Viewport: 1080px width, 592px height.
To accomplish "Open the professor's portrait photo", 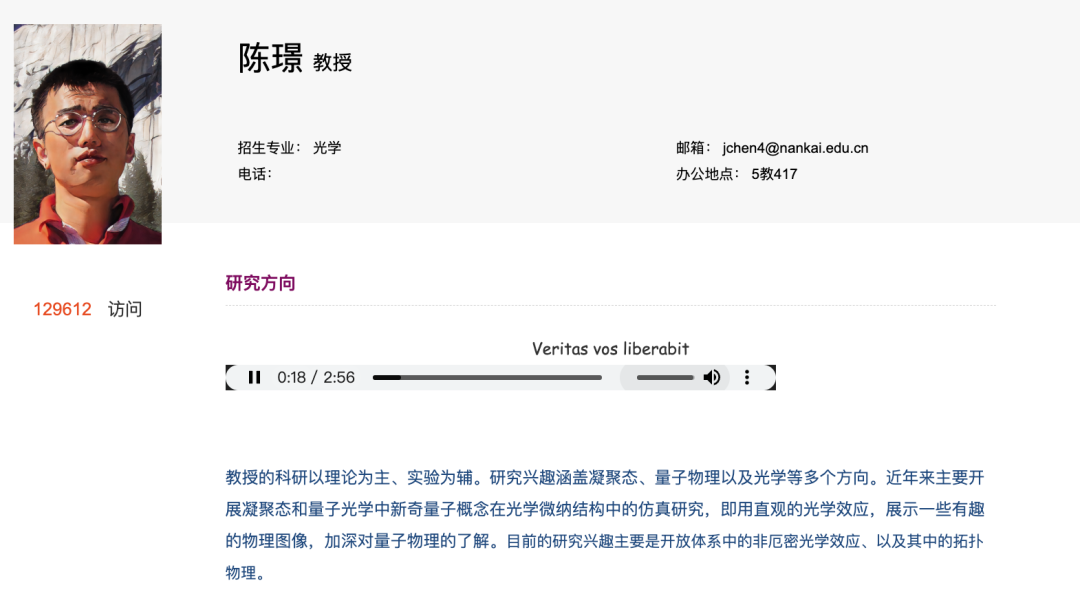I will click(x=87, y=134).
